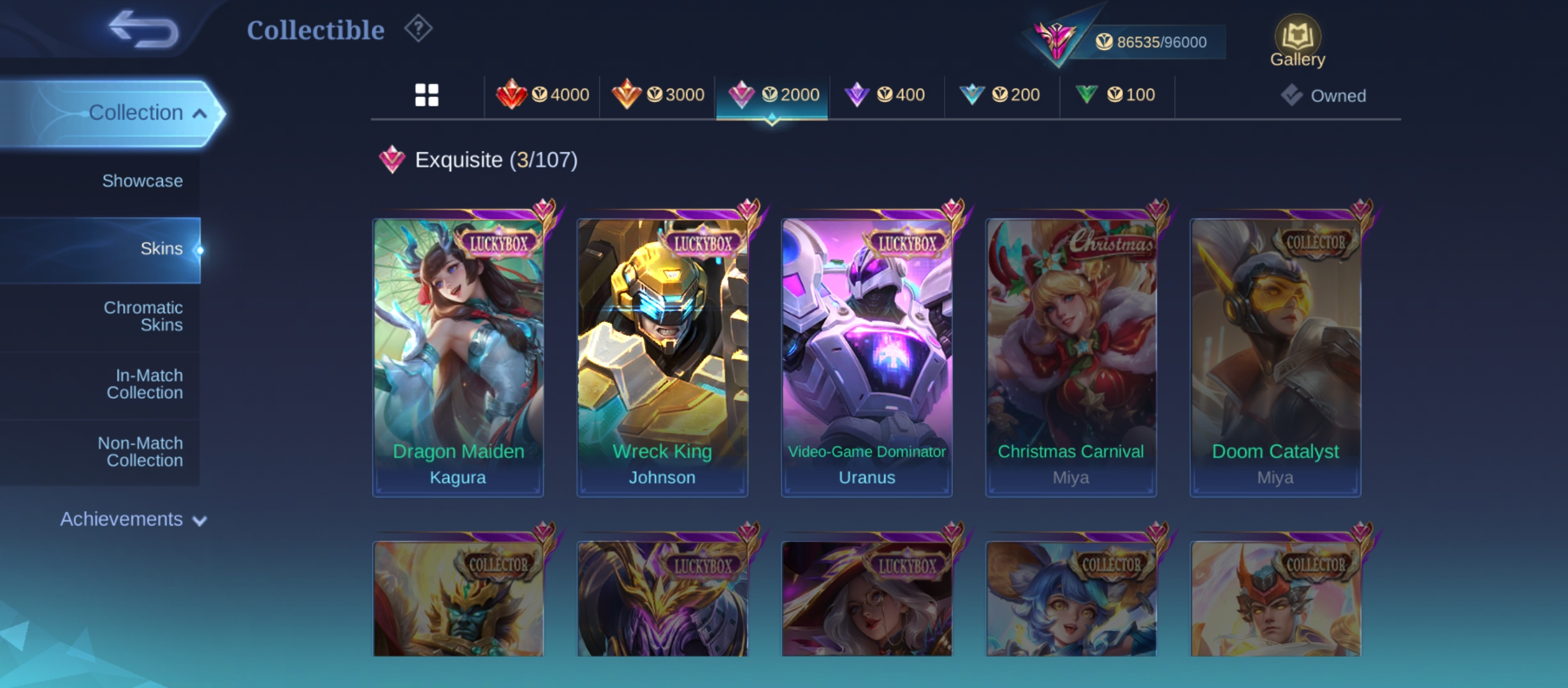
Task: Open the Wreck King Johnson skin card
Action: pos(662,357)
